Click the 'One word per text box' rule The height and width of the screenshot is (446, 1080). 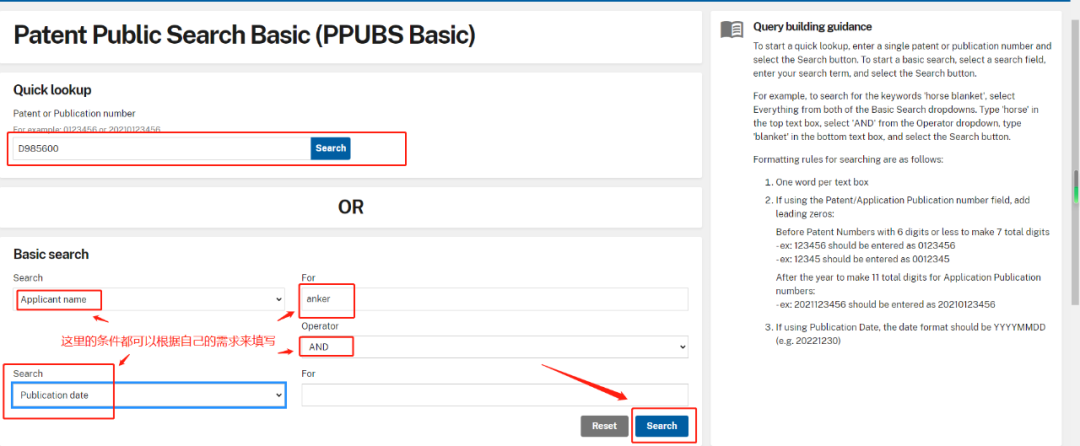tap(822, 182)
